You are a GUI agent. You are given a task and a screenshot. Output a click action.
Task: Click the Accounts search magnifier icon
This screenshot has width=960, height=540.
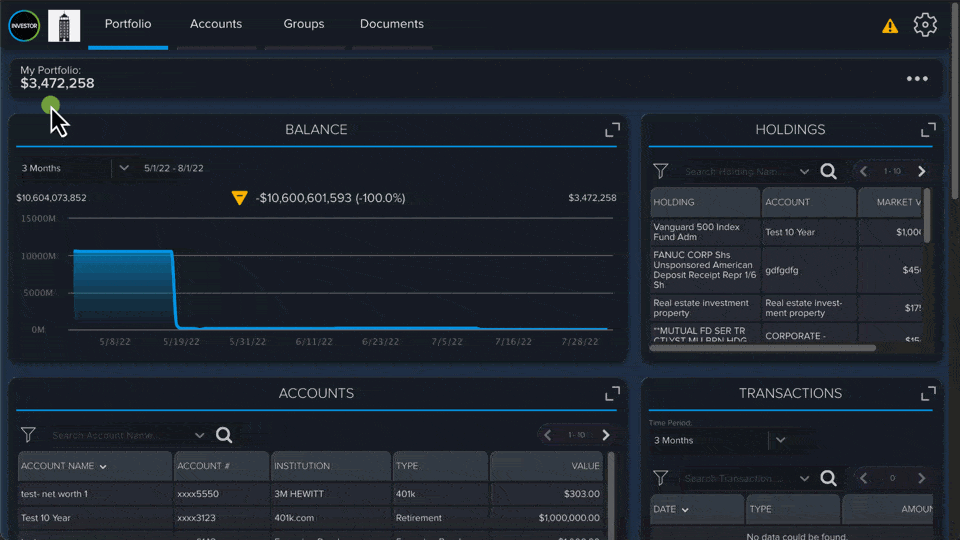(224, 435)
